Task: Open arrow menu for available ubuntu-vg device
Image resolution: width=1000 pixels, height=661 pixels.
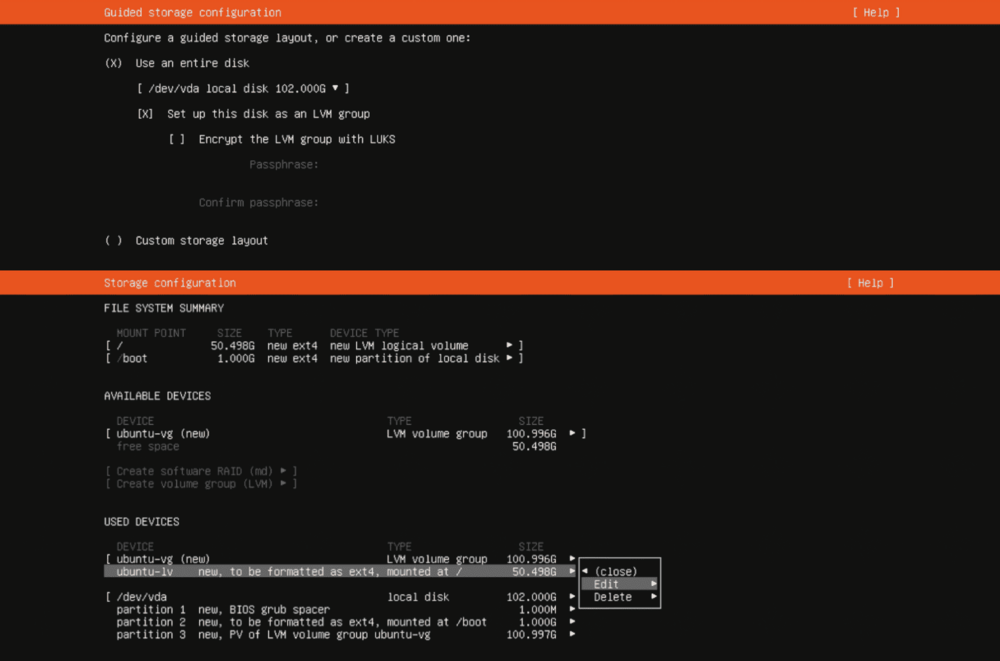Action: click(572, 434)
